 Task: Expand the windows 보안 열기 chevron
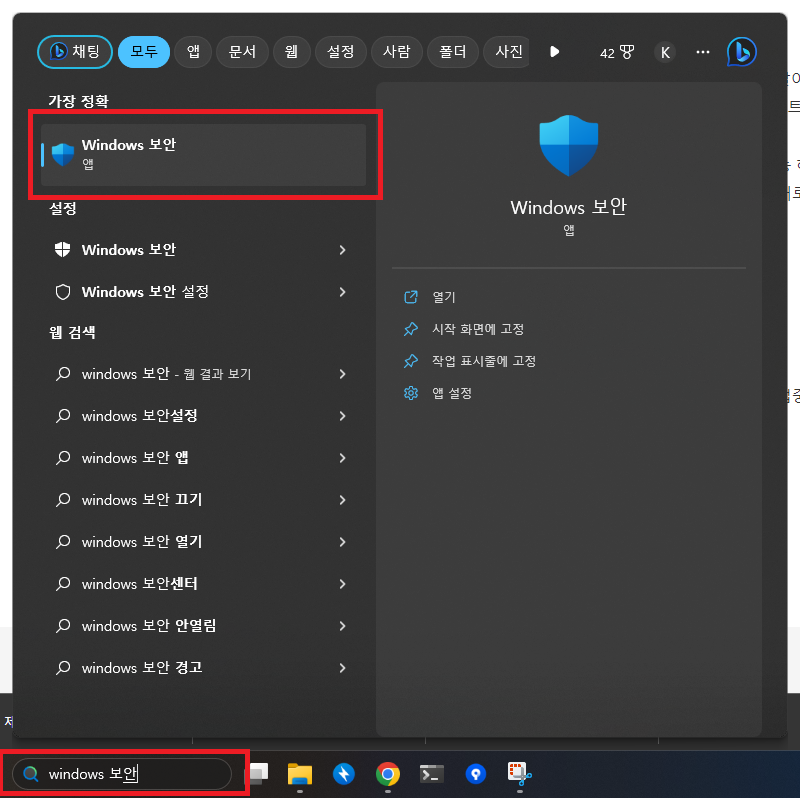coord(342,541)
